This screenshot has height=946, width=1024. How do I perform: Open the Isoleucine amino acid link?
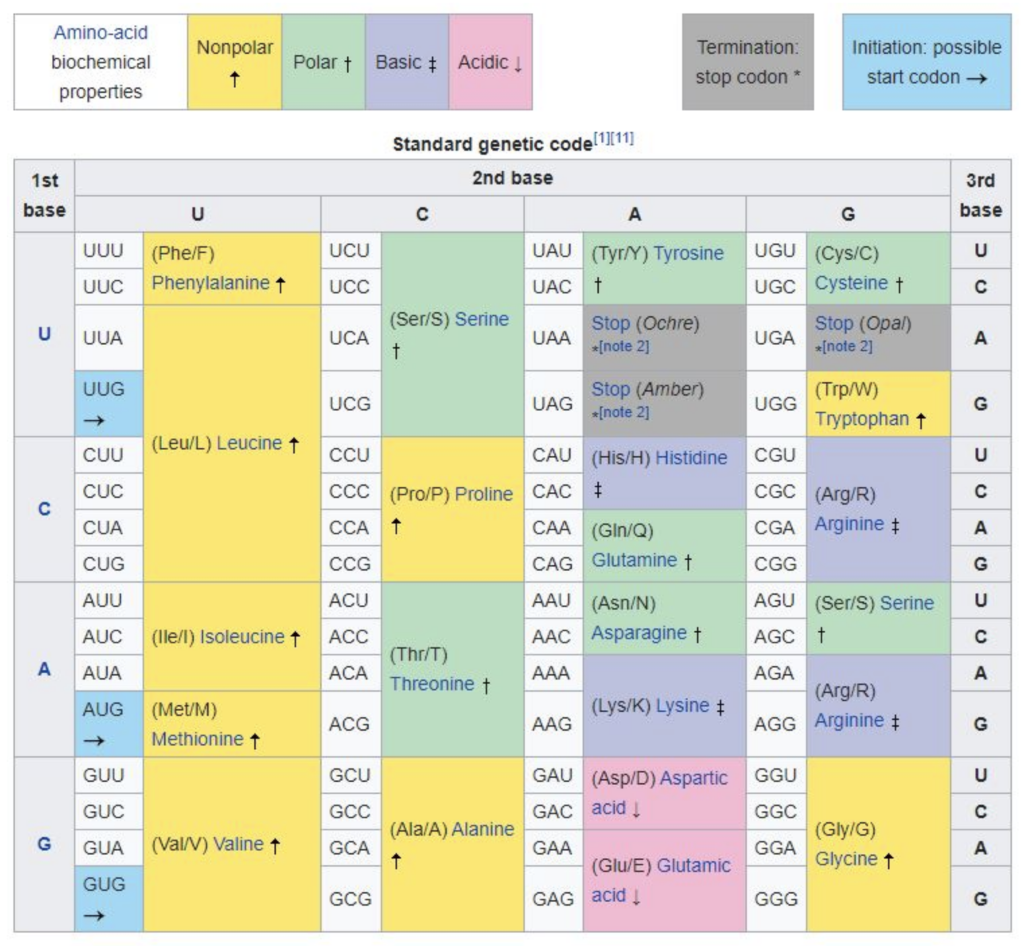[242, 637]
